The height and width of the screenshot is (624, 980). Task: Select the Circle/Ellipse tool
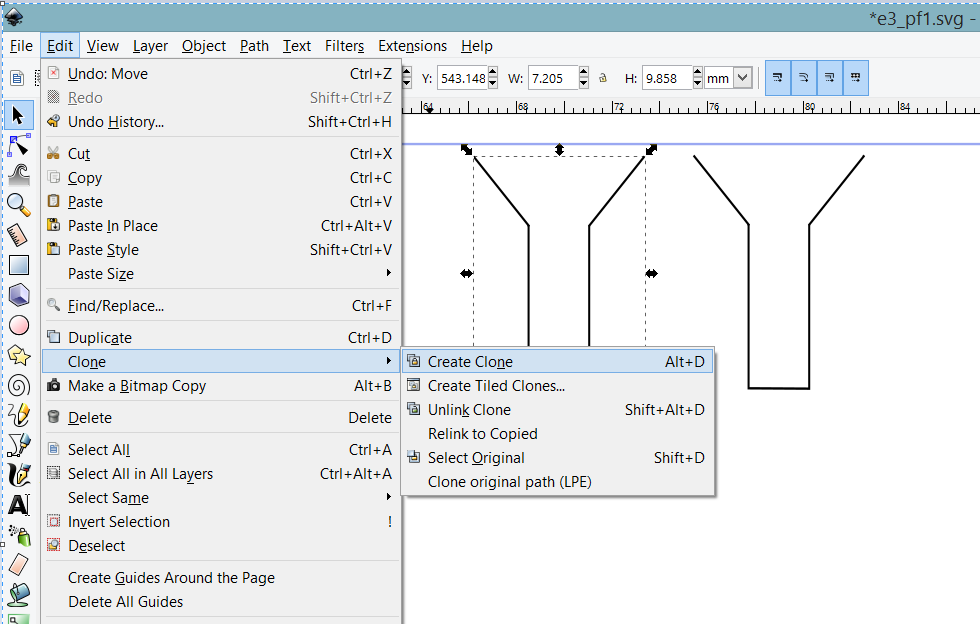(19, 325)
